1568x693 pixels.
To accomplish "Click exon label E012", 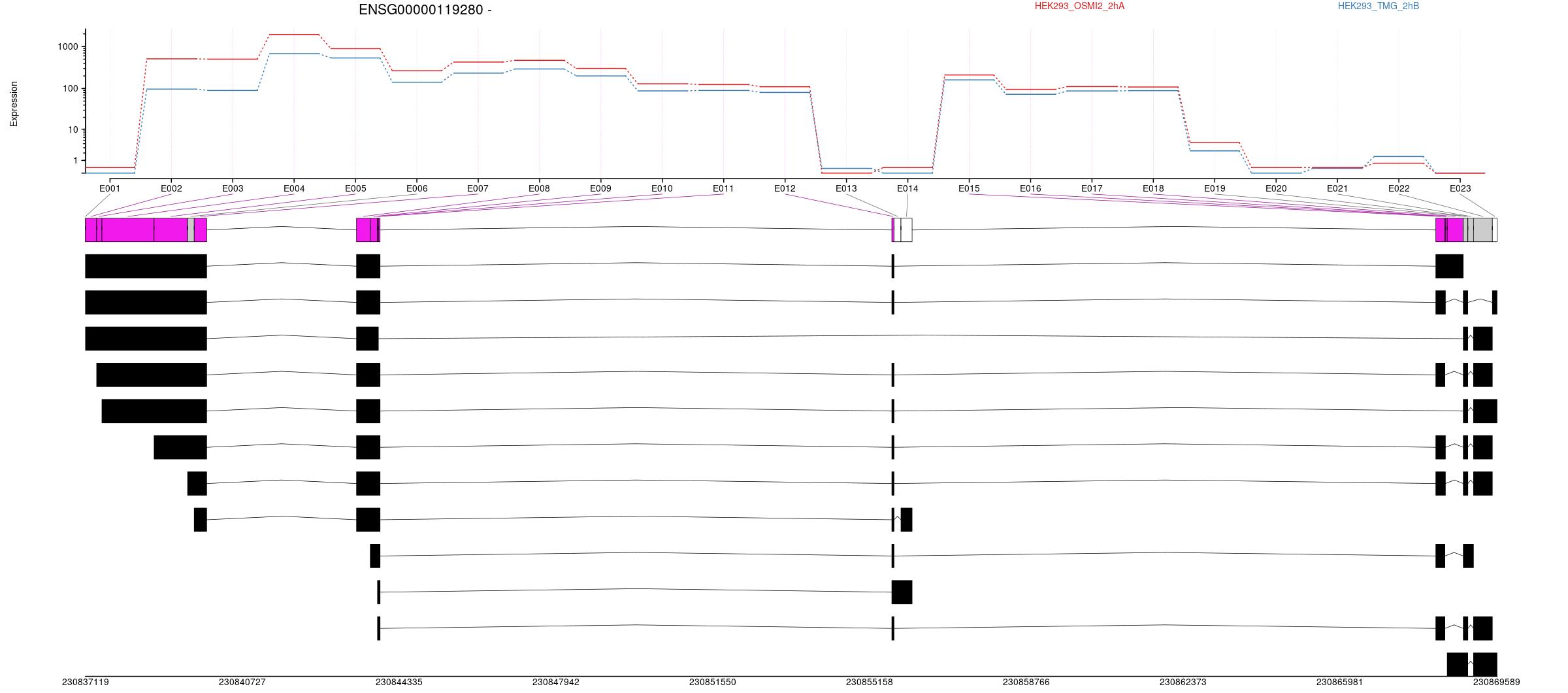I will (785, 188).
